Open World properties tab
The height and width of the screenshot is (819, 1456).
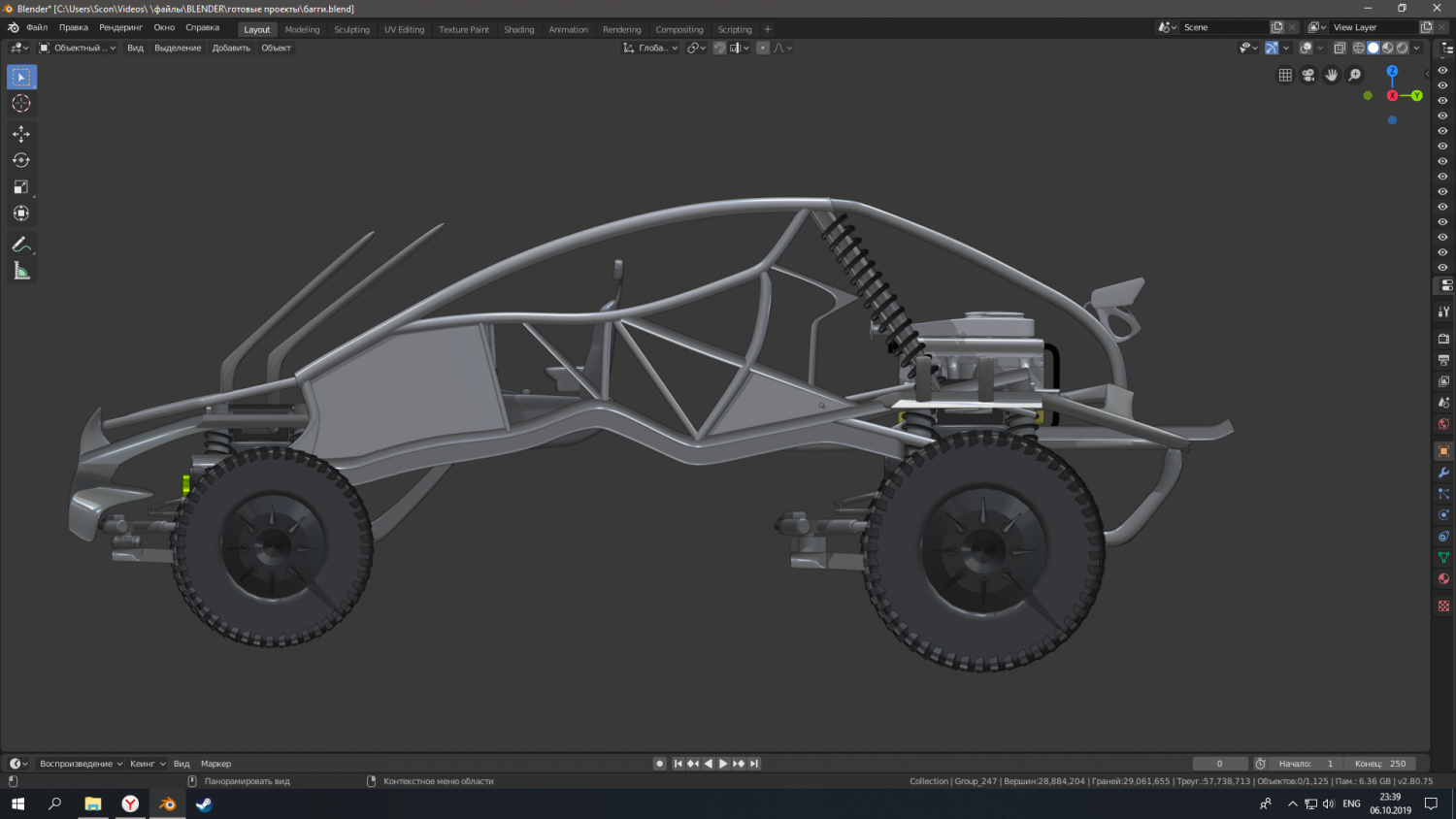click(x=1444, y=424)
